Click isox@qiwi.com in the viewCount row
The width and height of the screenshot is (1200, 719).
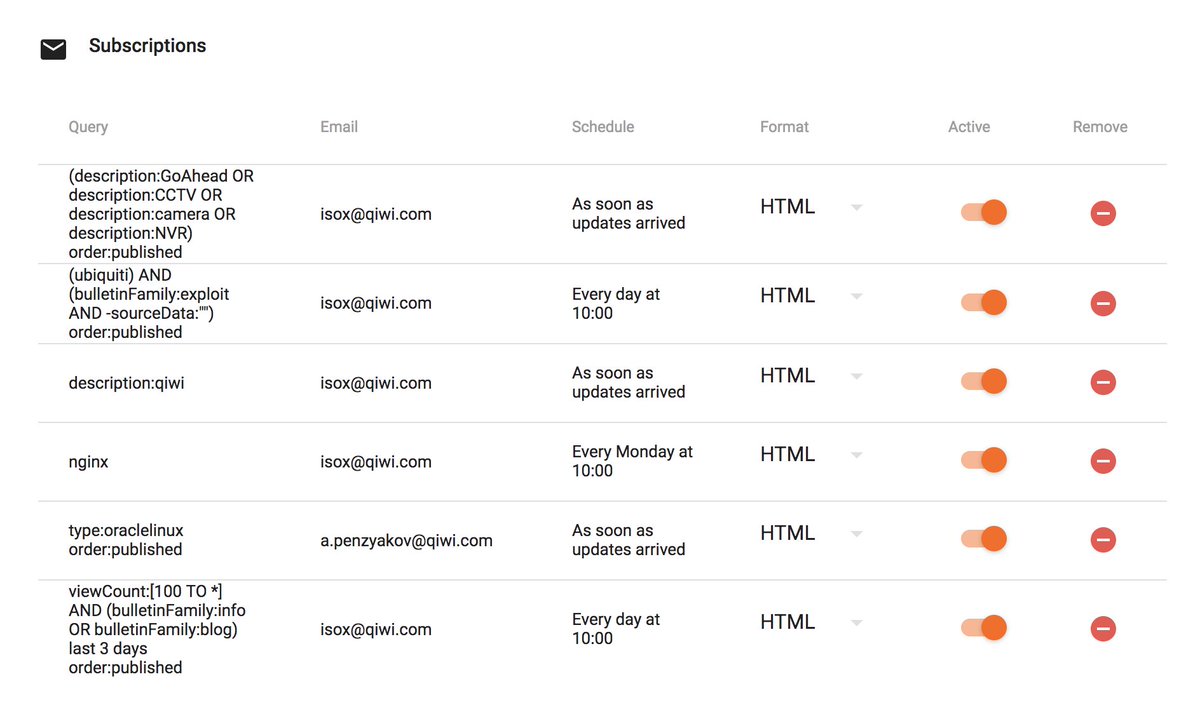[376, 630]
